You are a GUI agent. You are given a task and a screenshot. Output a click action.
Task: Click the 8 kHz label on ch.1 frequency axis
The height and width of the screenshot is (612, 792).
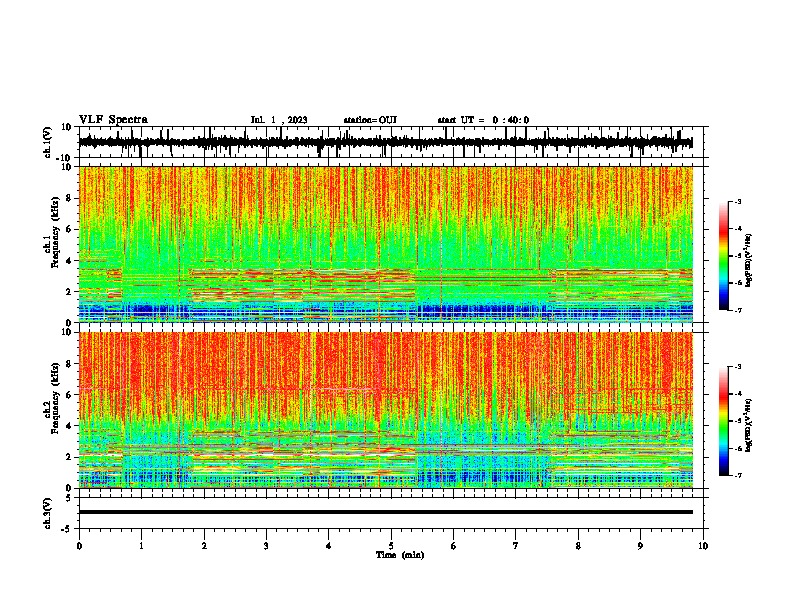(69, 198)
